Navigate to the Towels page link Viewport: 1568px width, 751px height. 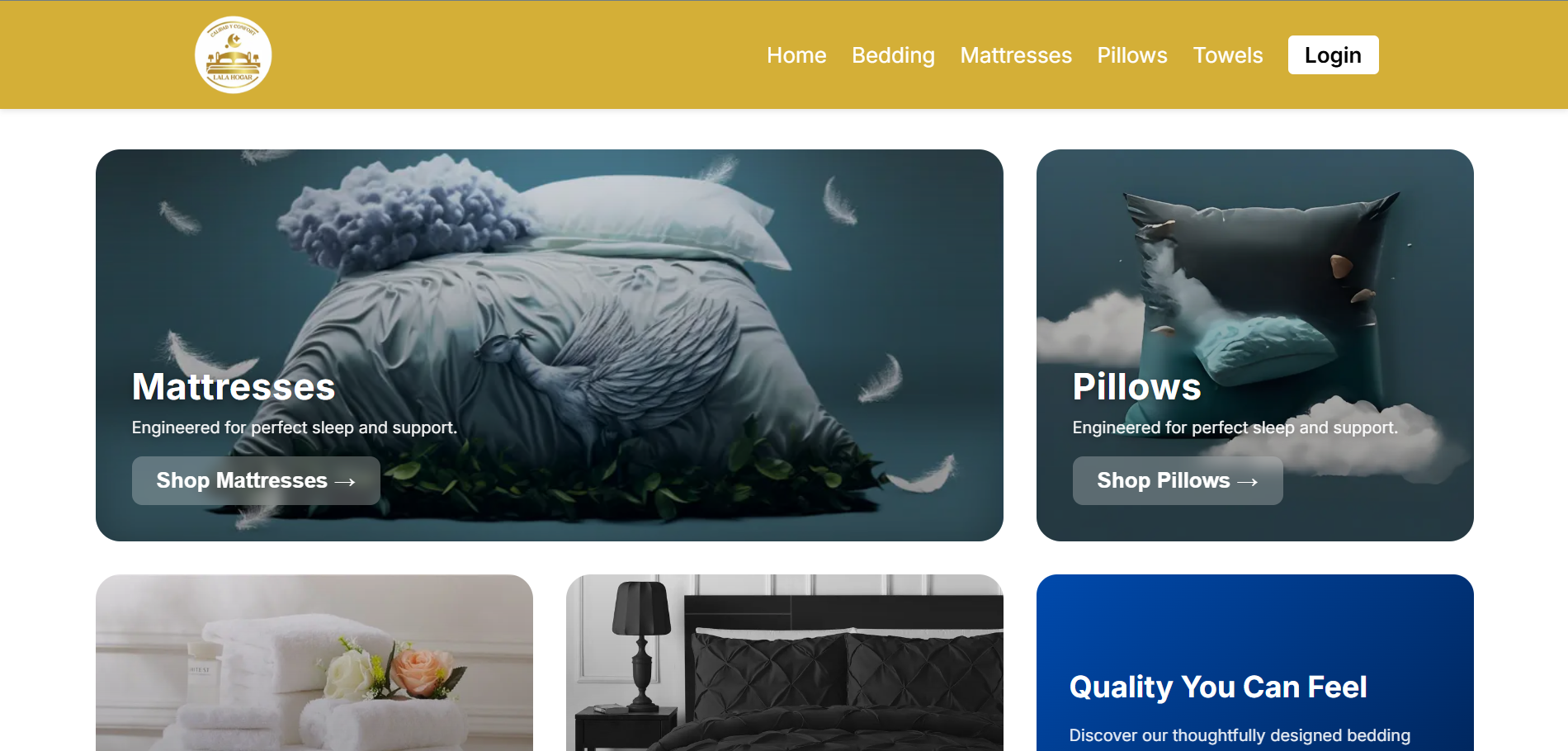tap(1228, 55)
